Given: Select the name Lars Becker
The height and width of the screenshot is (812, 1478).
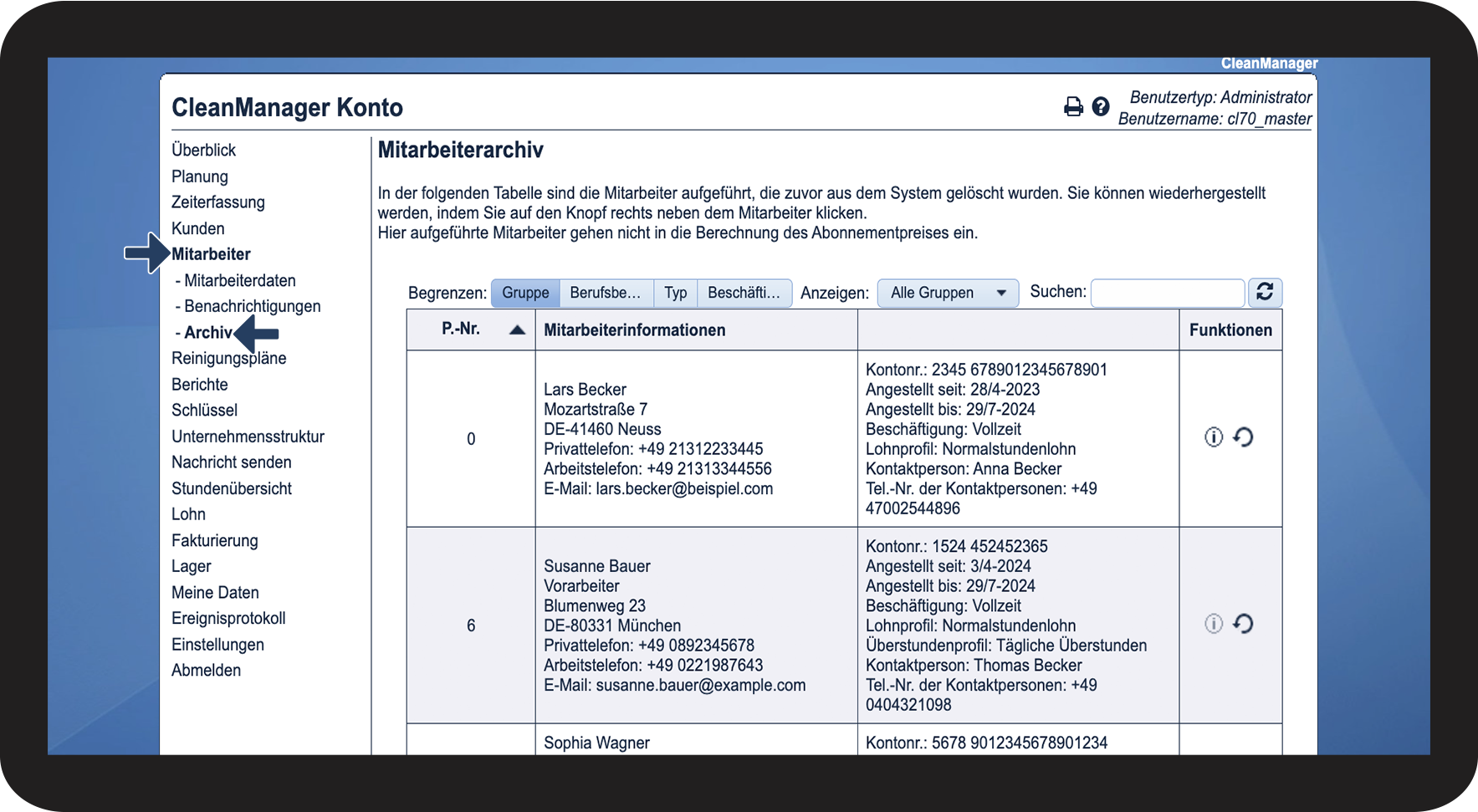Looking at the screenshot, I should coord(586,390).
